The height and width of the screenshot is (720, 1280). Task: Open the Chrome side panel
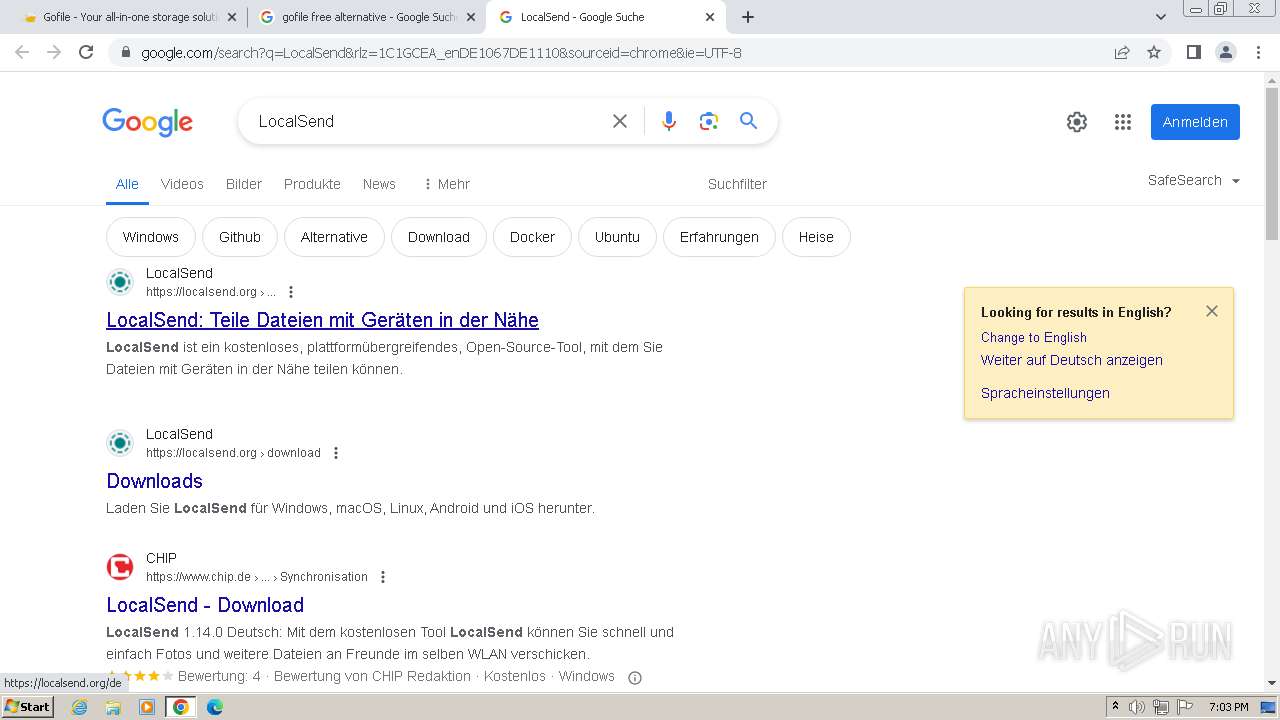point(1193,52)
